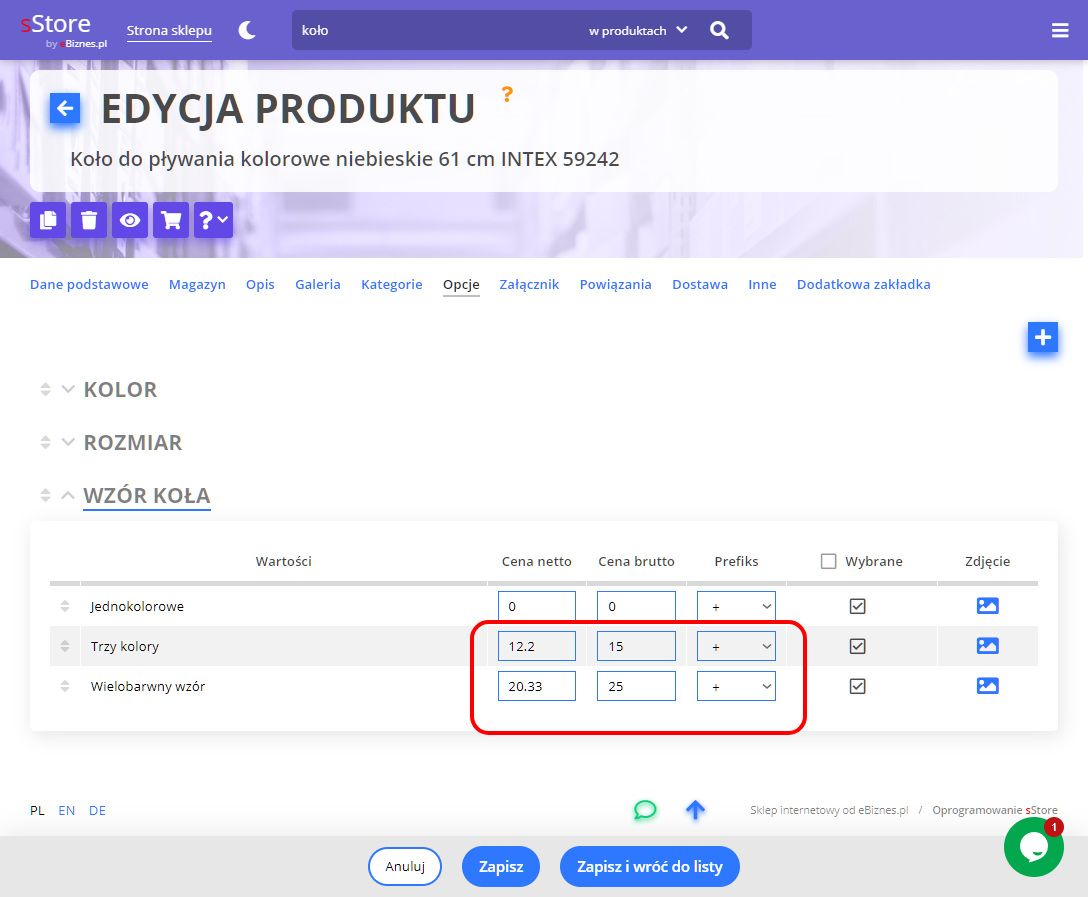Uncheck Wybrane for Jednokolorowe
Screen dimensions: 1088x897
pyautogui.click(x=858, y=606)
